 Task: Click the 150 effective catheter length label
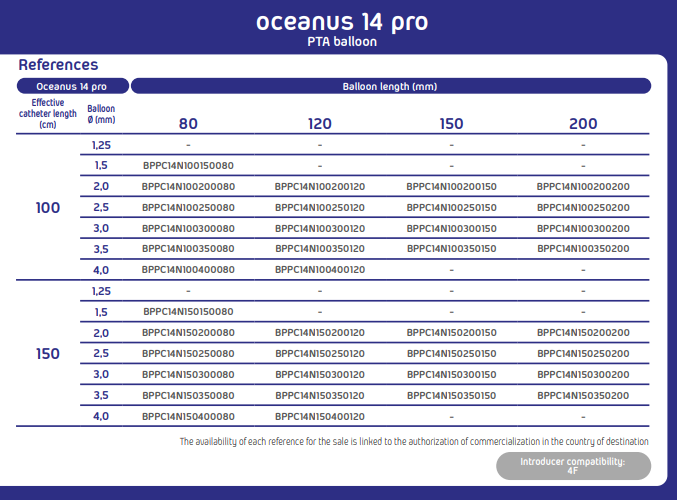pos(47,354)
